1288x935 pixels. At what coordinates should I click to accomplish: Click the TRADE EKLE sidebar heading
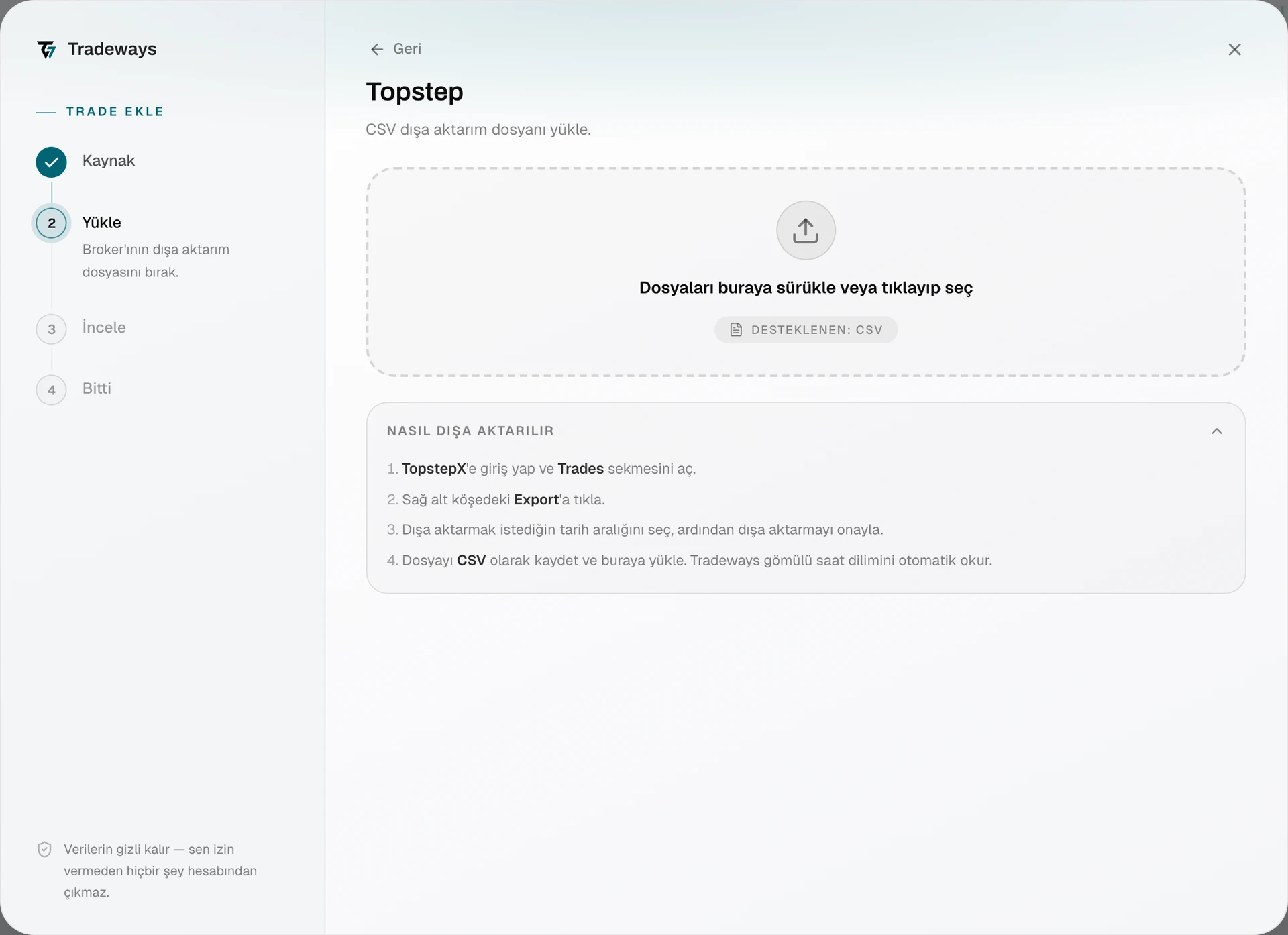pyautogui.click(x=115, y=111)
